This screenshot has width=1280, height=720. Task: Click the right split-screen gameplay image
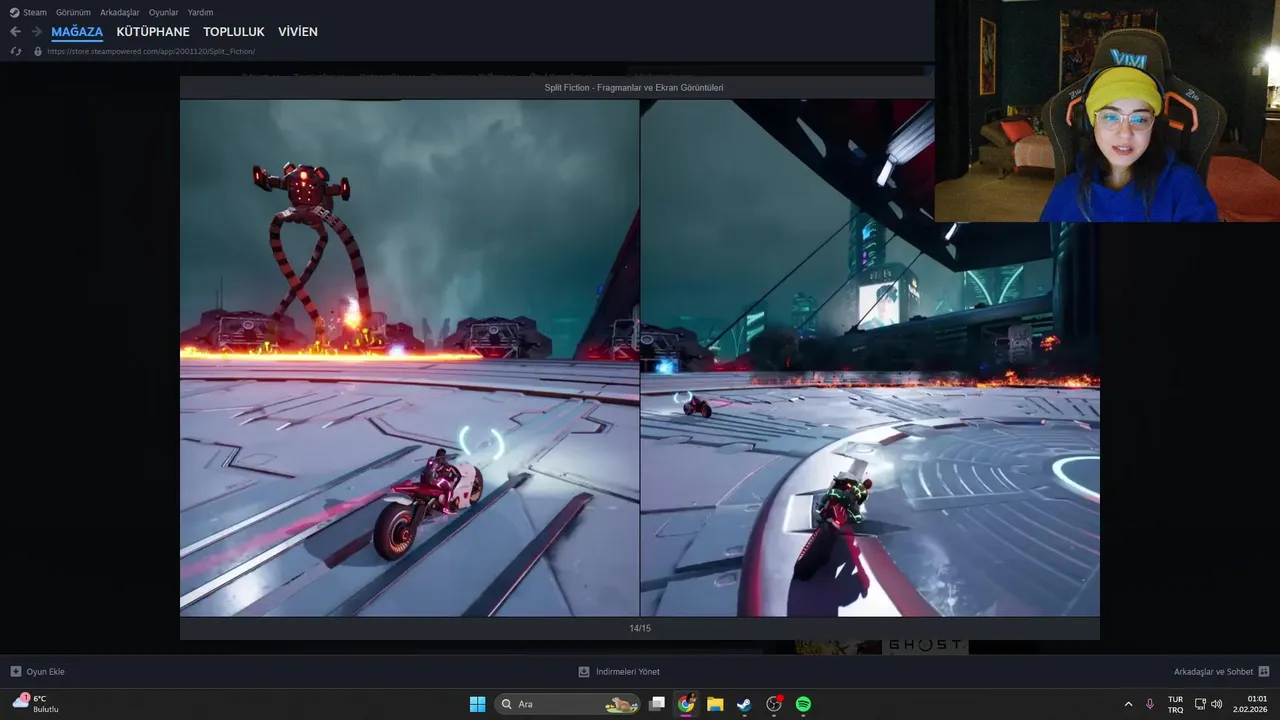(x=870, y=357)
